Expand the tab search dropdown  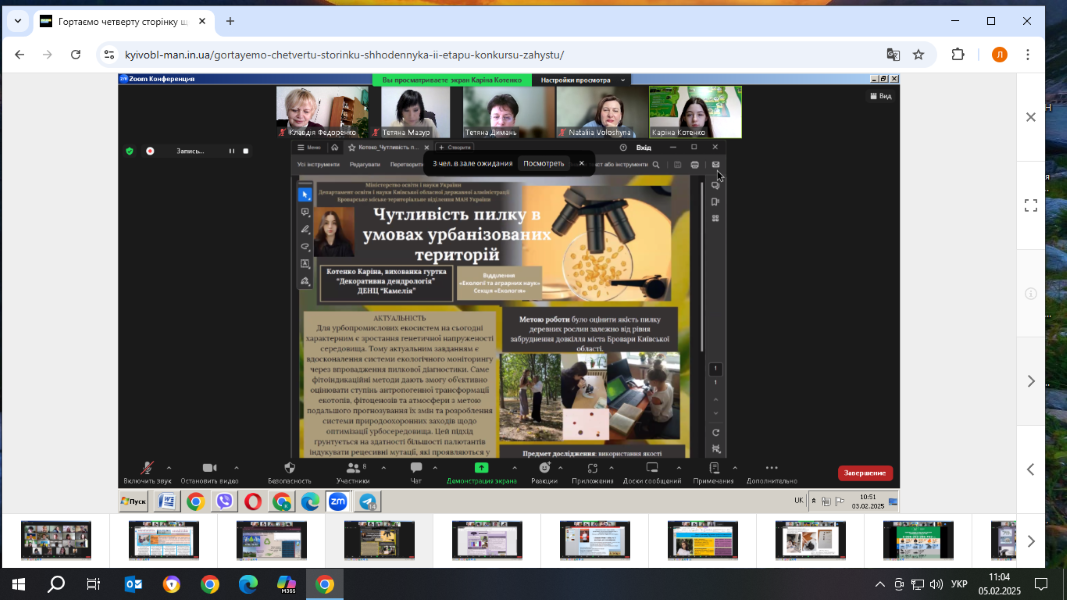[17, 21]
